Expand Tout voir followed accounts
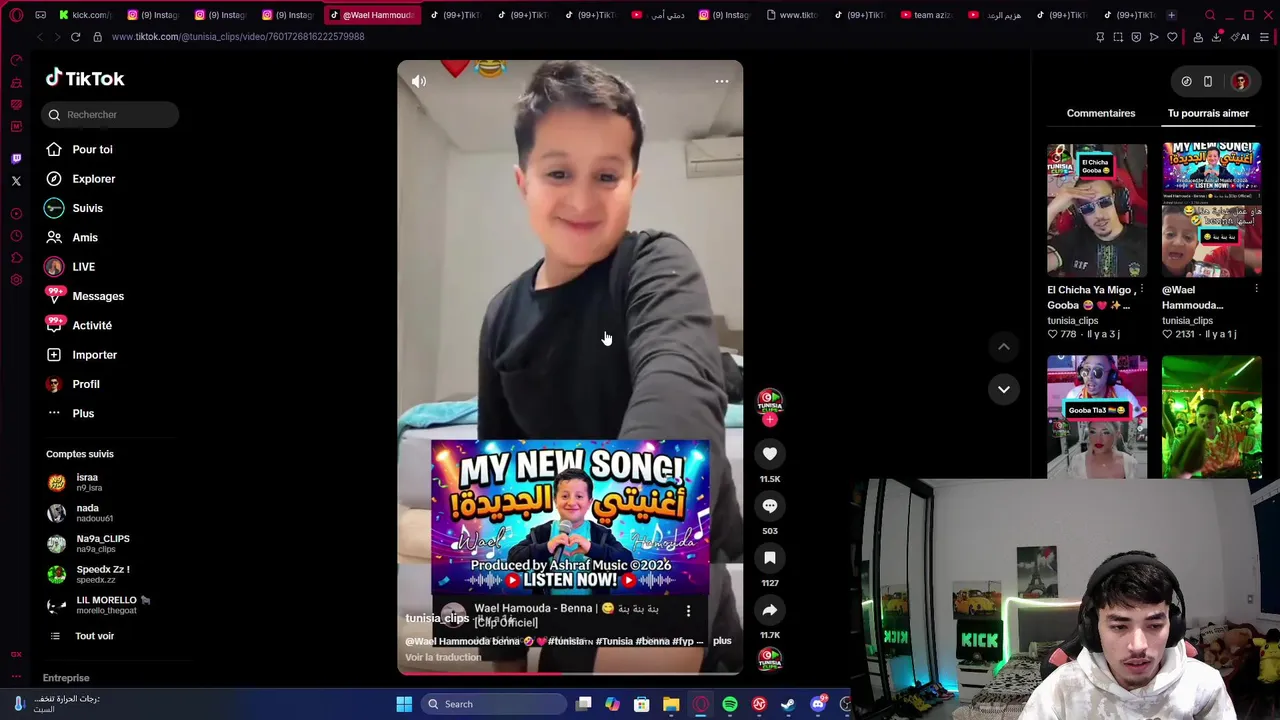1280x720 pixels. coord(94,636)
